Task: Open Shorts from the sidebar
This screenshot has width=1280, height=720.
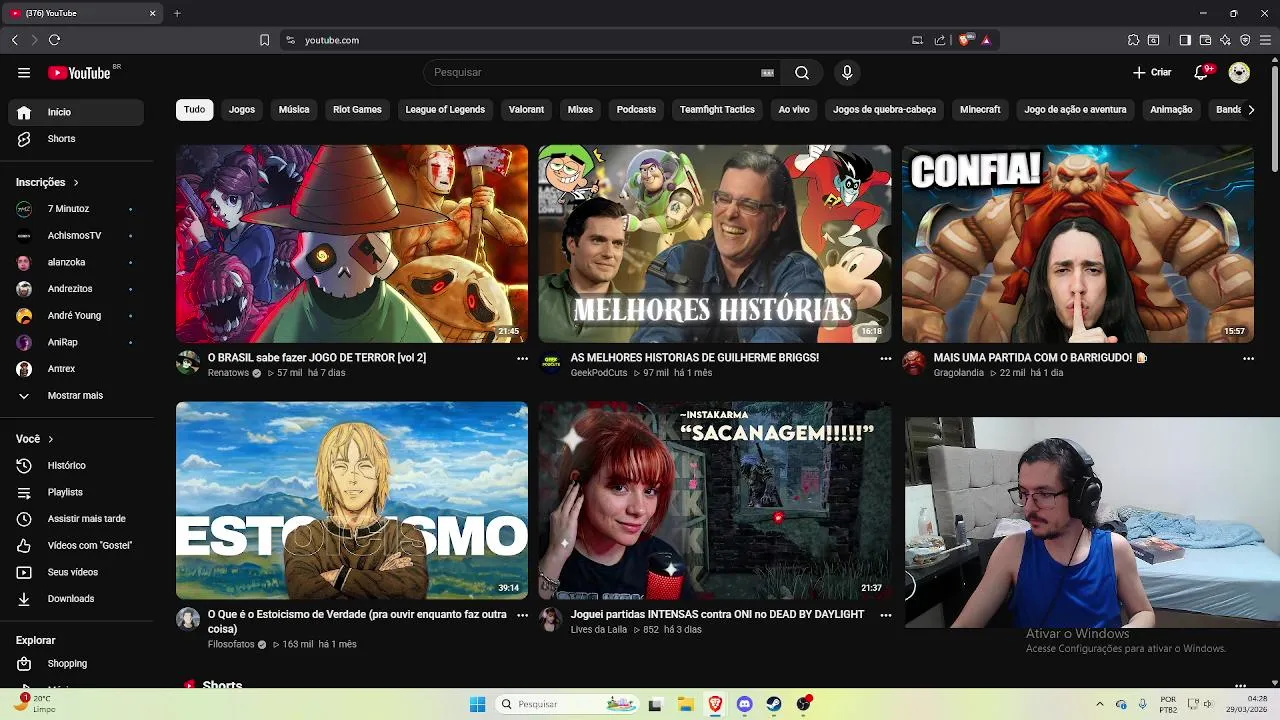Action: pyautogui.click(x=76, y=139)
